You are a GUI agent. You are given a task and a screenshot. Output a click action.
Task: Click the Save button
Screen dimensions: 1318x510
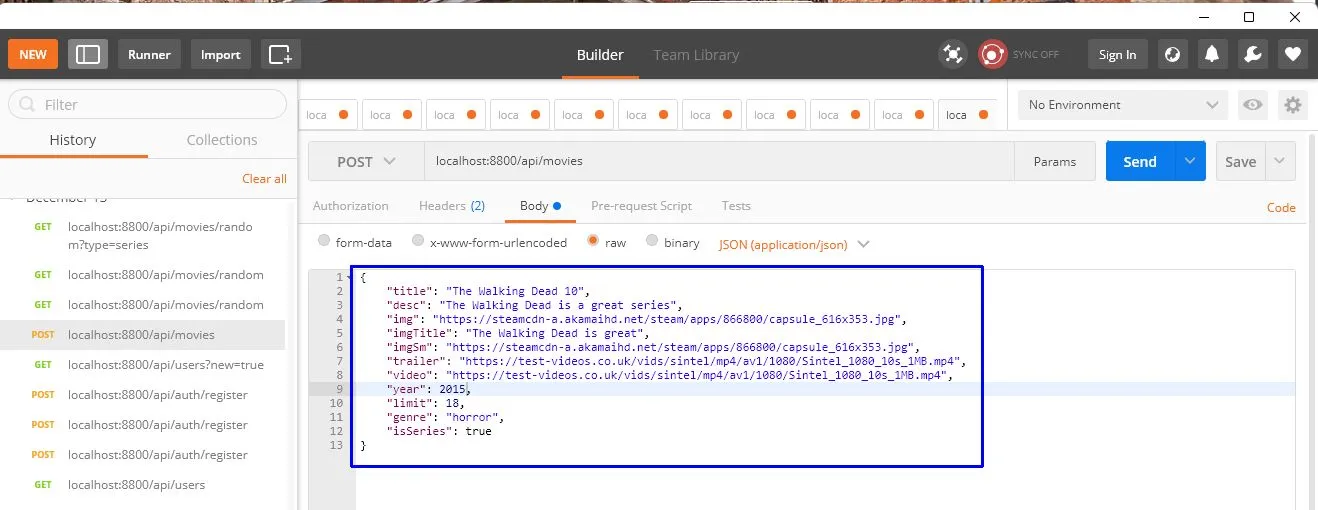coord(1241,161)
